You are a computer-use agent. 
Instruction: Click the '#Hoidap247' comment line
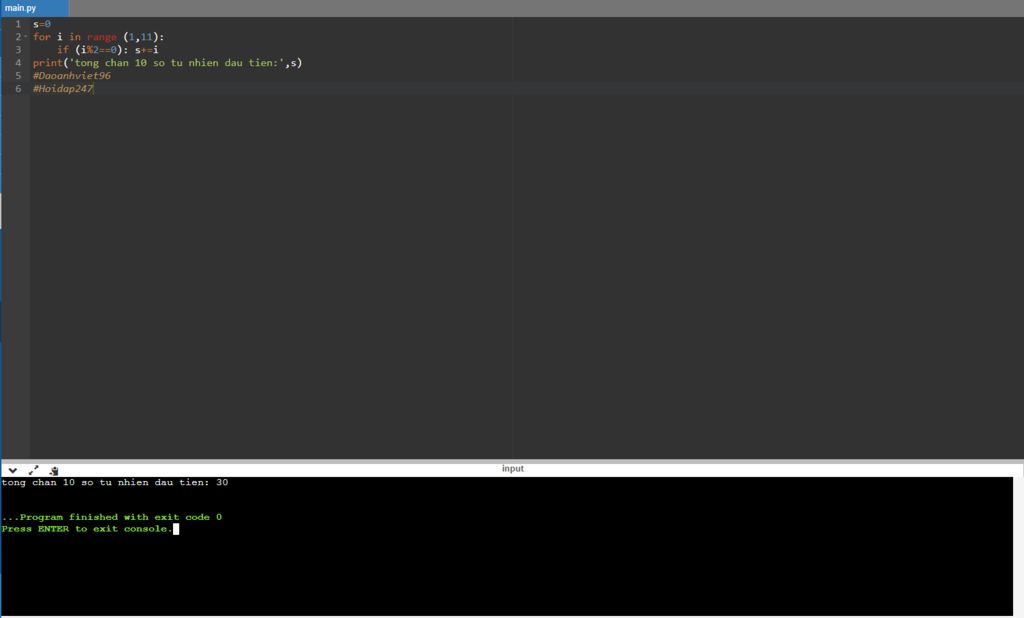pos(63,89)
